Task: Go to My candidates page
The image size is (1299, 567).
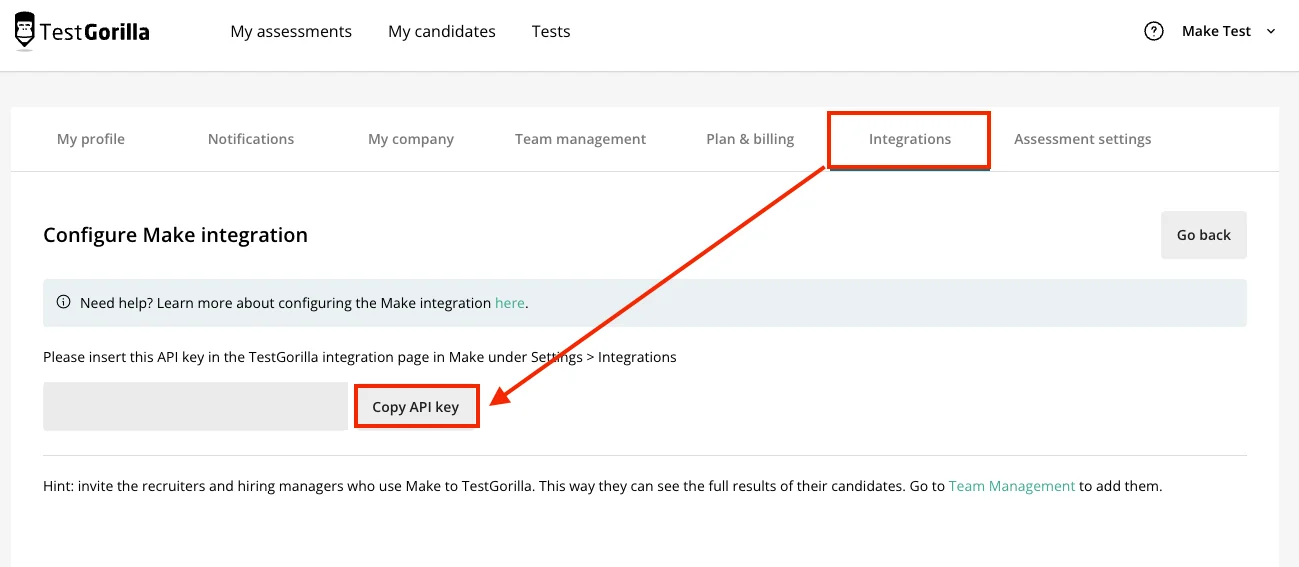Action: pos(442,31)
